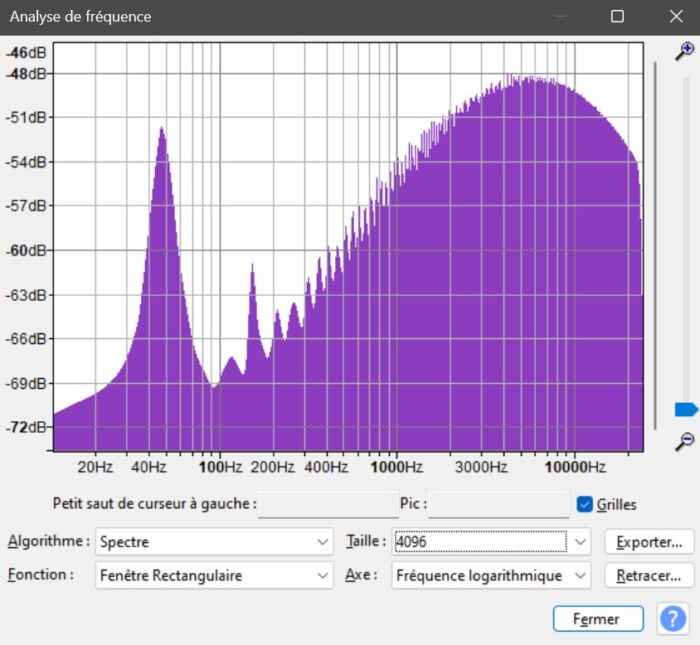700x645 pixels.
Task: Click the Retracer... button
Action: [x=649, y=575]
